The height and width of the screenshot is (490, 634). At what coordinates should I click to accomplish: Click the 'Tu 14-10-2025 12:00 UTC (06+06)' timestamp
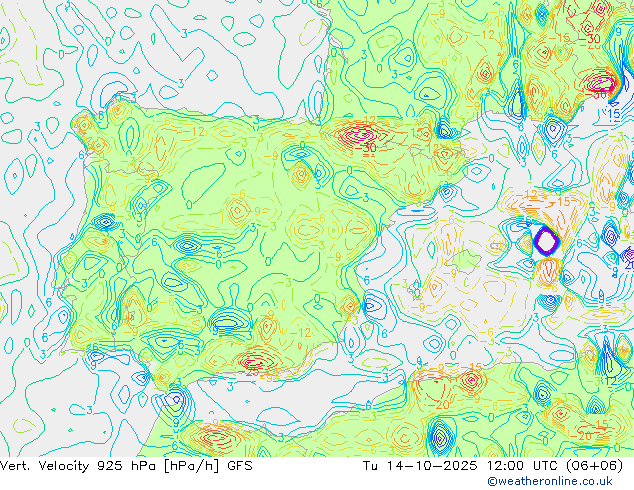(x=493, y=466)
